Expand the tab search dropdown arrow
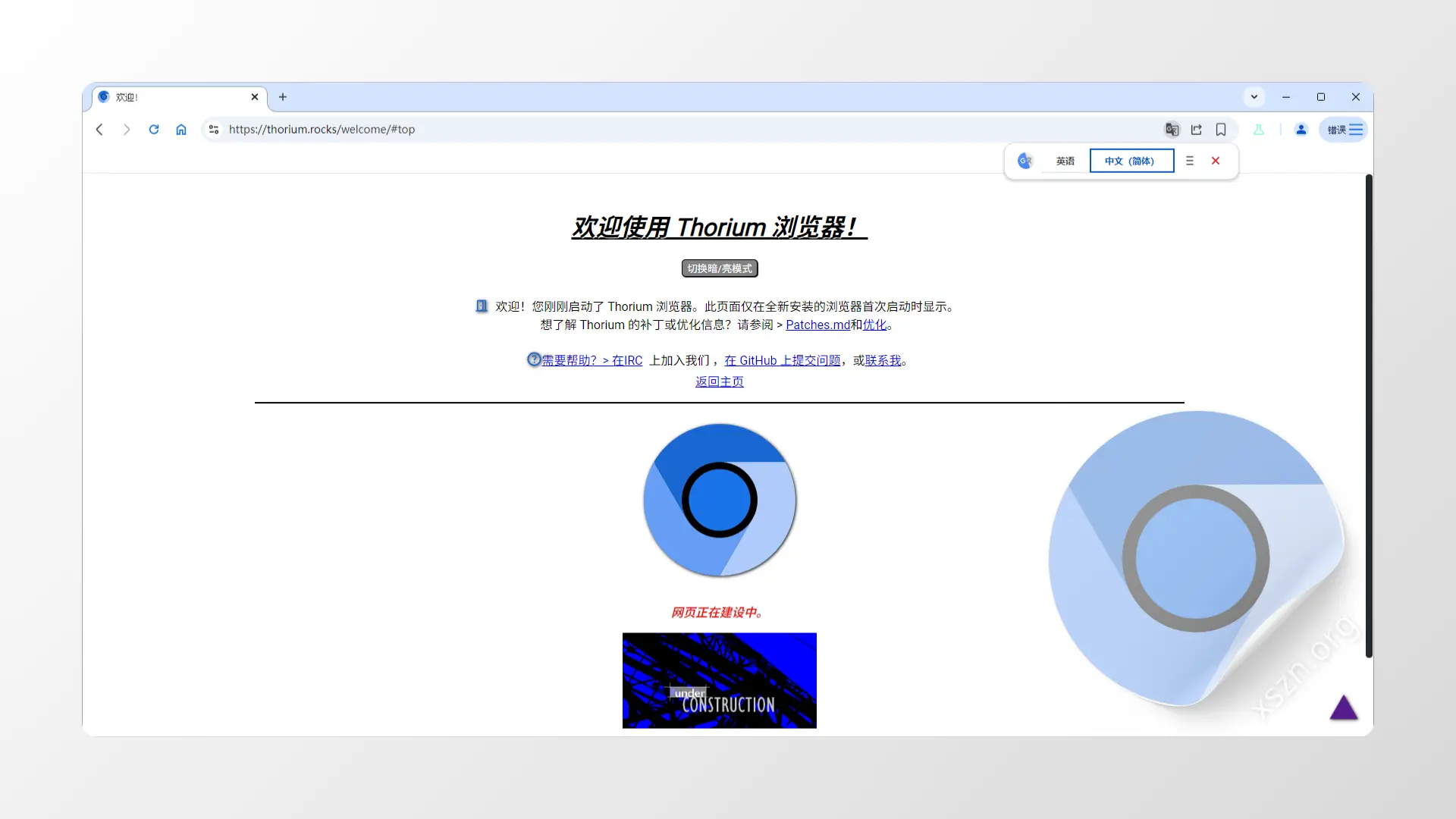 pyautogui.click(x=1254, y=97)
